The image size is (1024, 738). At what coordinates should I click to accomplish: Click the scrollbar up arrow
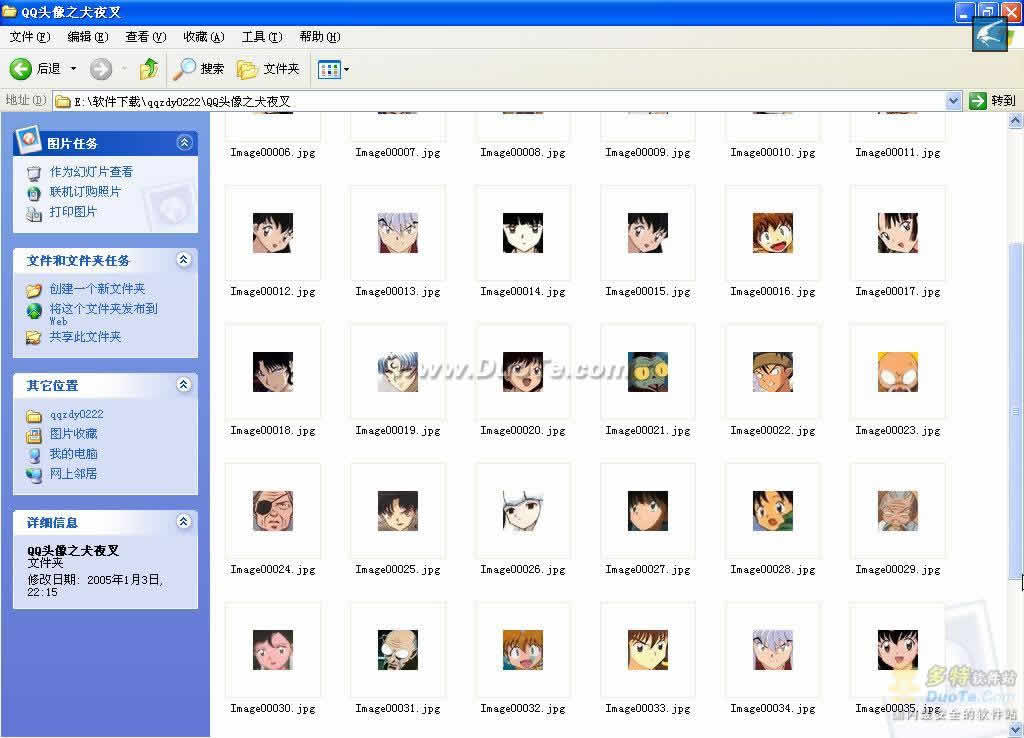1016,121
